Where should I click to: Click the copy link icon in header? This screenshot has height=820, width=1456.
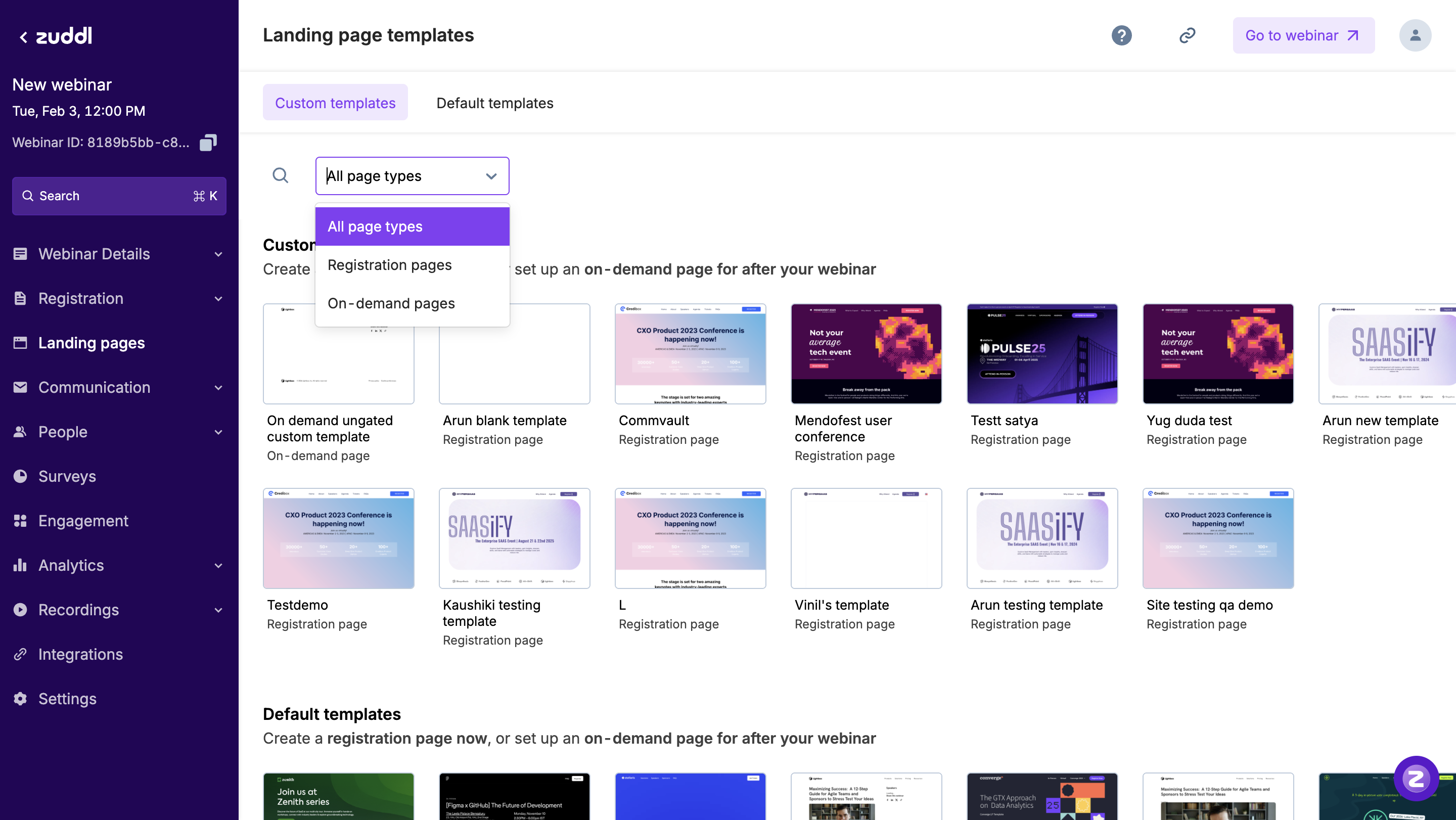point(1187,35)
